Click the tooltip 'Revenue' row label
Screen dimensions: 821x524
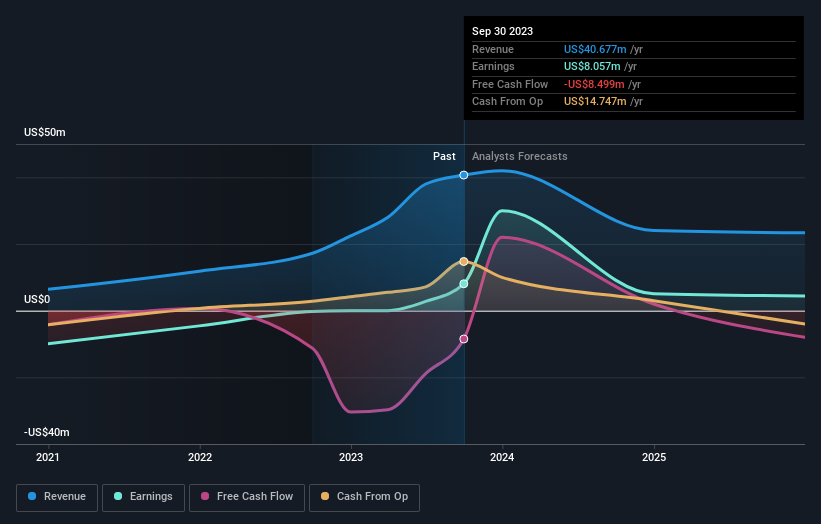click(493, 49)
